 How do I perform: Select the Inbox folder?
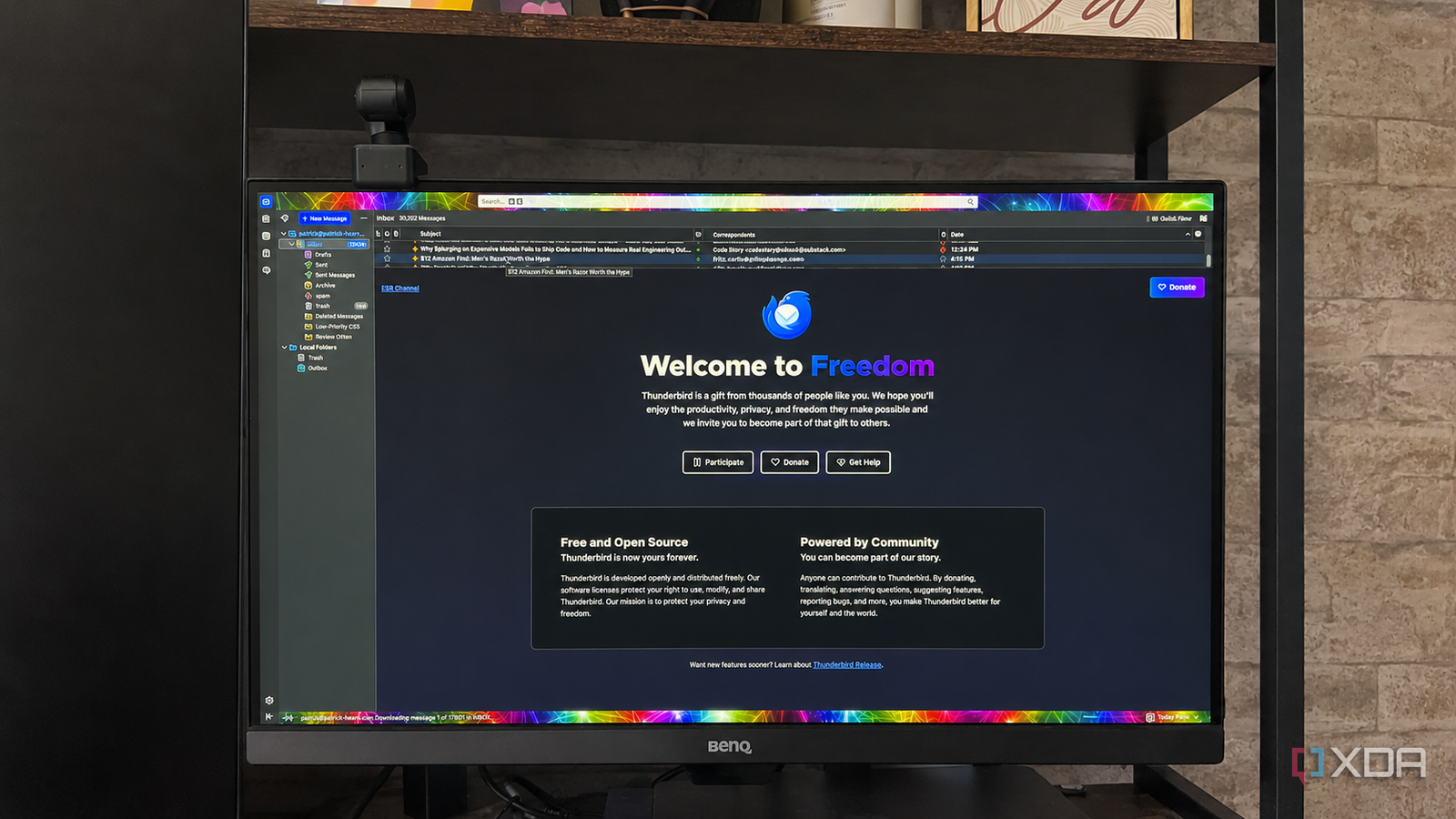[324, 244]
